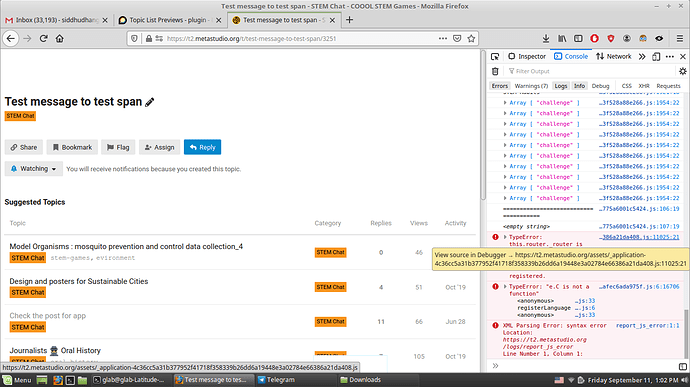
Task: Save page to Pocket icon
Action: 457,39
